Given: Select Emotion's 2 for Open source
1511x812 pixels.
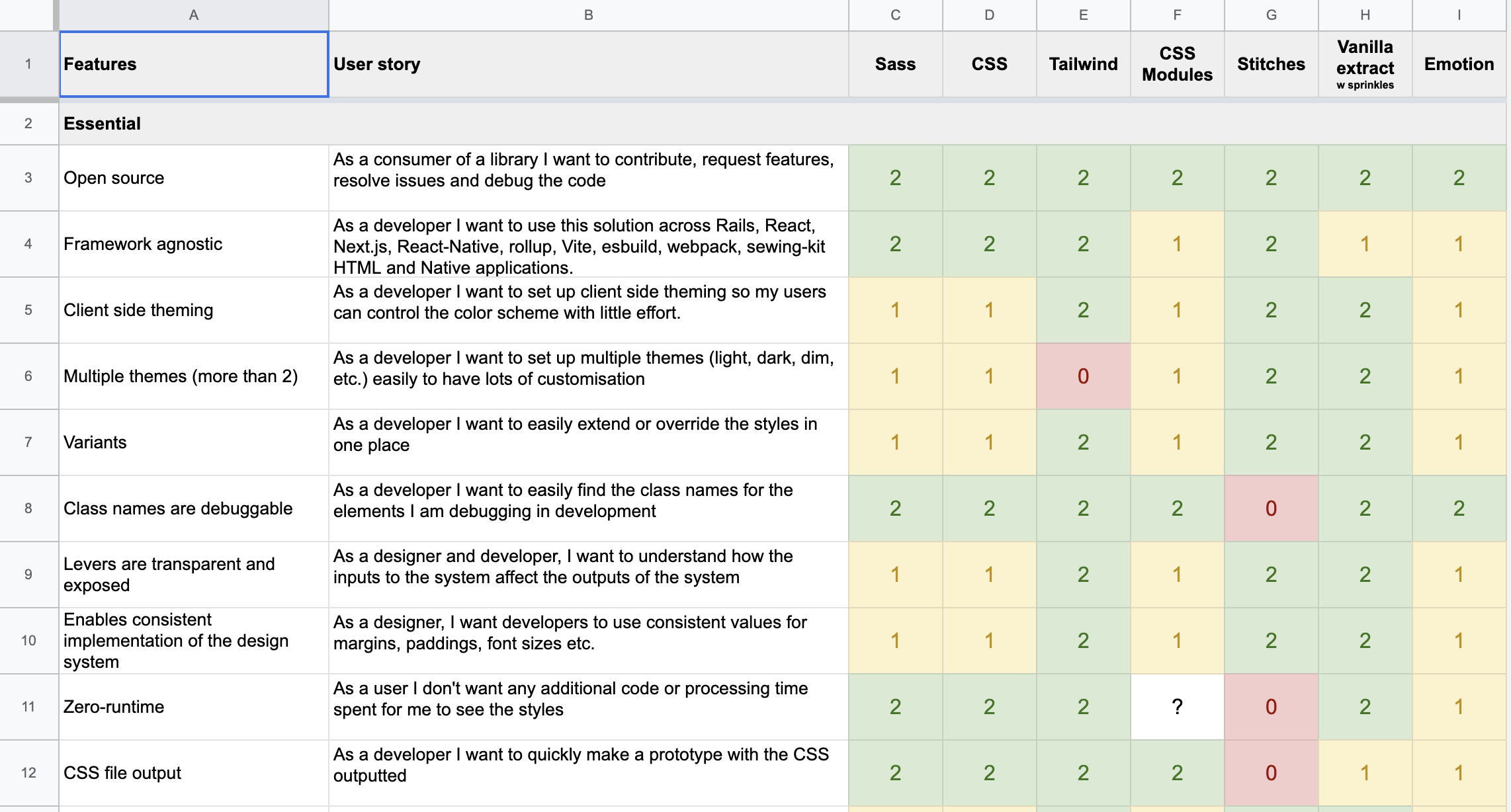Looking at the screenshot, I should (1459, 178).
